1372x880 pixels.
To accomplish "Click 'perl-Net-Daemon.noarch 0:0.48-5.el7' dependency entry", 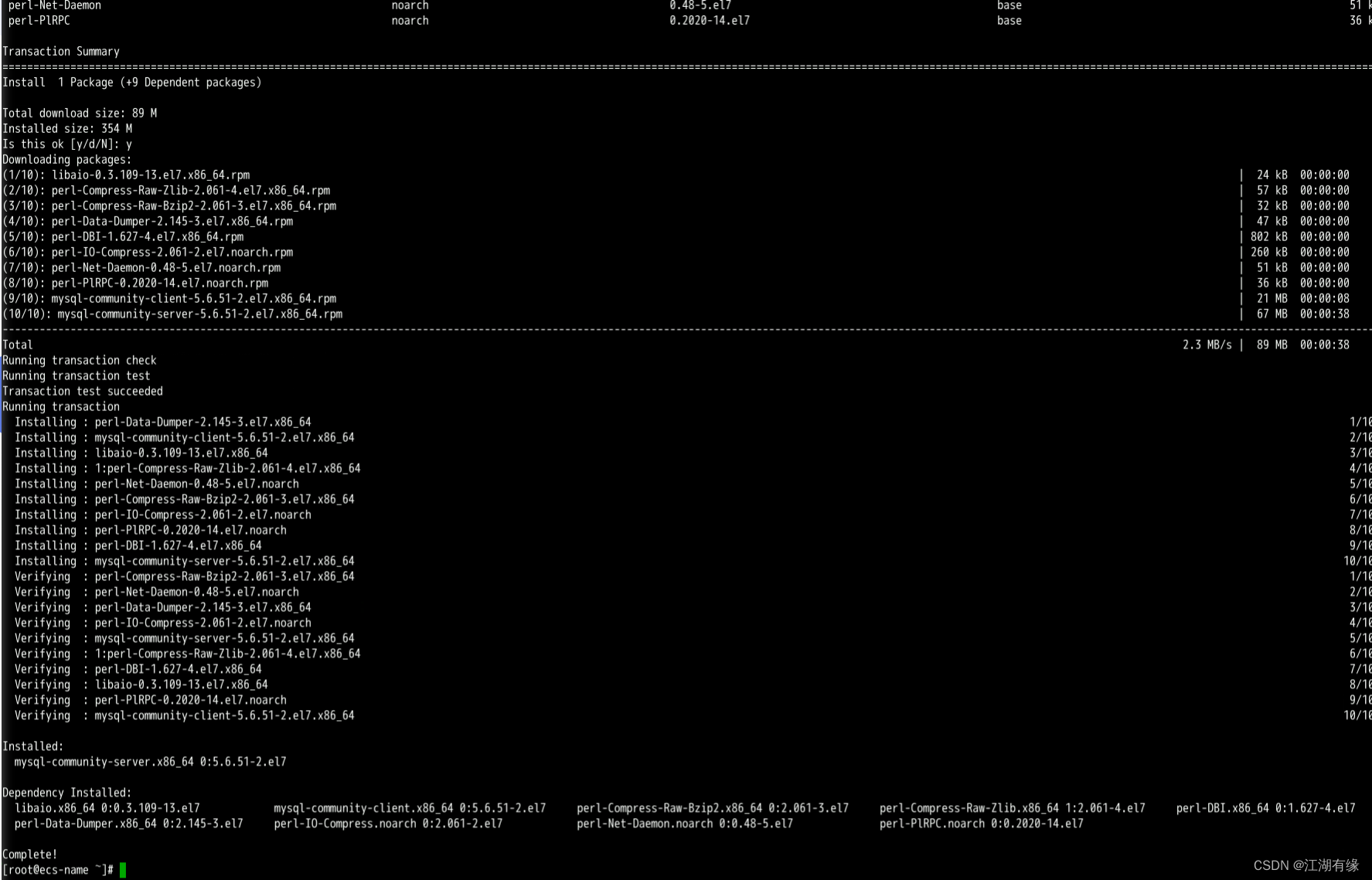I will (685, 824).
